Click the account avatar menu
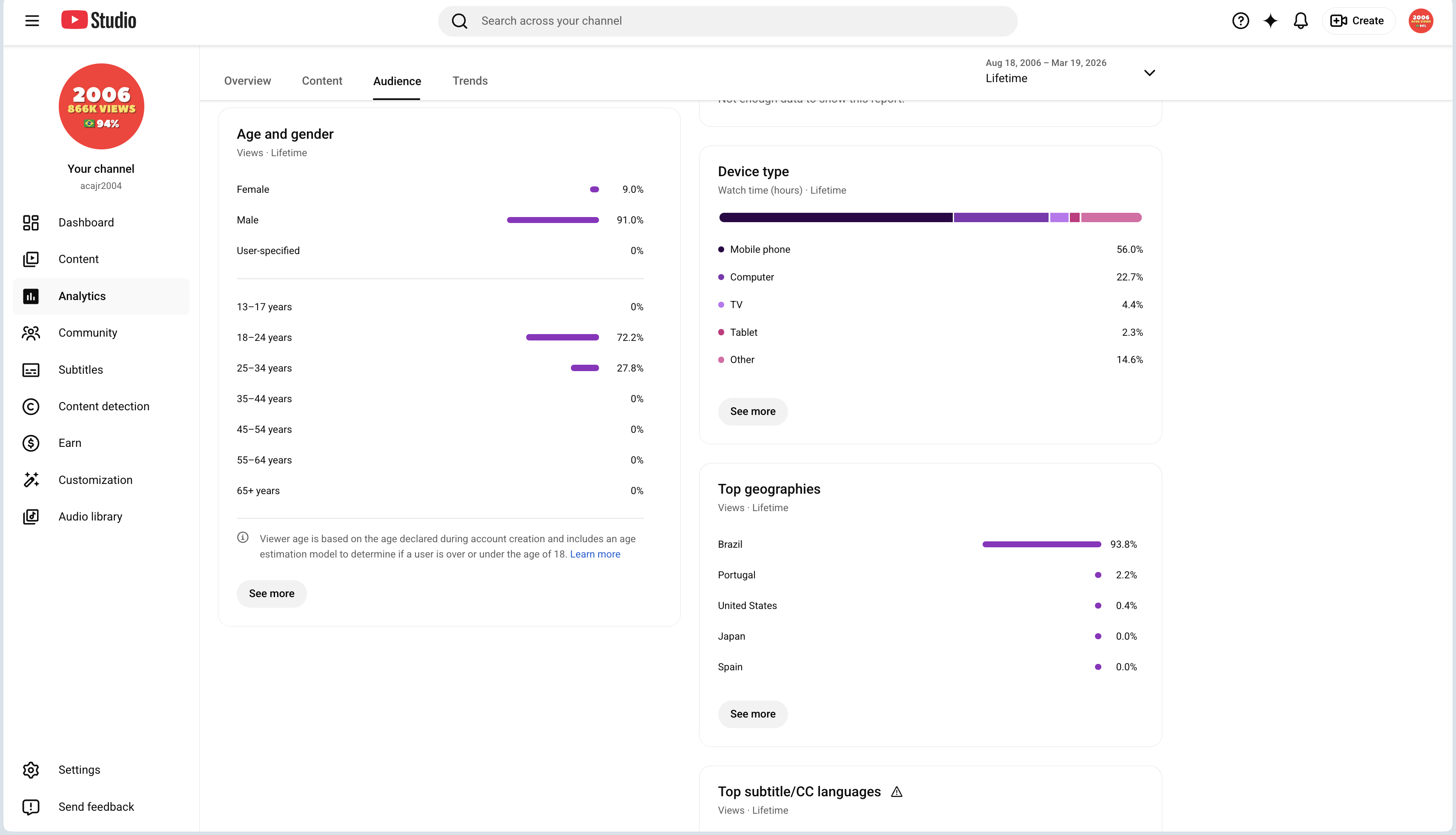 click(x=1420, y=21)
